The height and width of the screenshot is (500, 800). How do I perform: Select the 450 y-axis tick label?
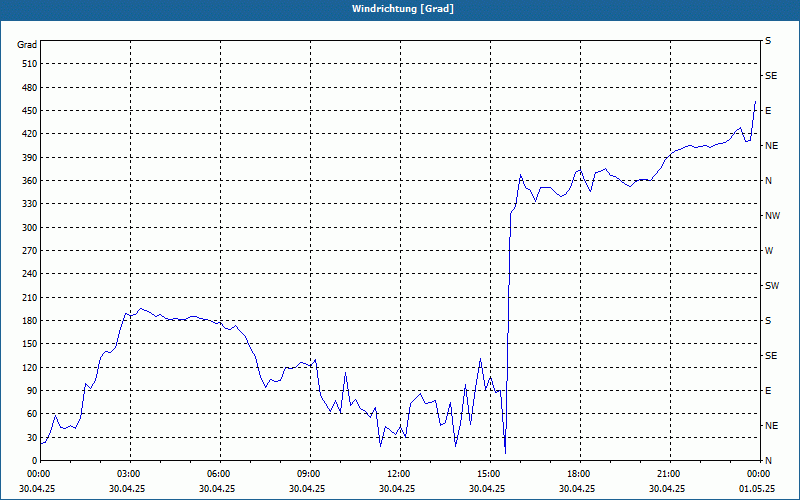point(30,111)
